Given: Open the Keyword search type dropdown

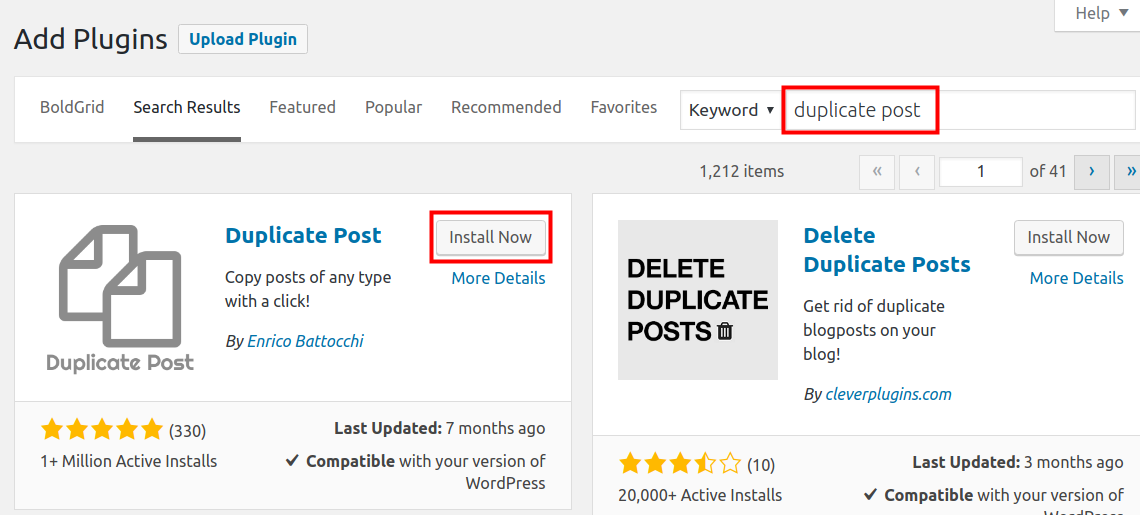Looking at the screenshot, I should tap(731, 110).
